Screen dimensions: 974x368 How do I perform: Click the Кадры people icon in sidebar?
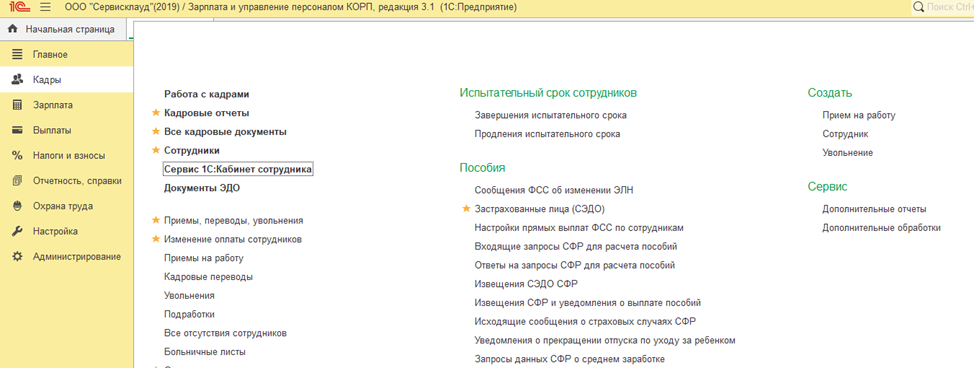(17, 80)
